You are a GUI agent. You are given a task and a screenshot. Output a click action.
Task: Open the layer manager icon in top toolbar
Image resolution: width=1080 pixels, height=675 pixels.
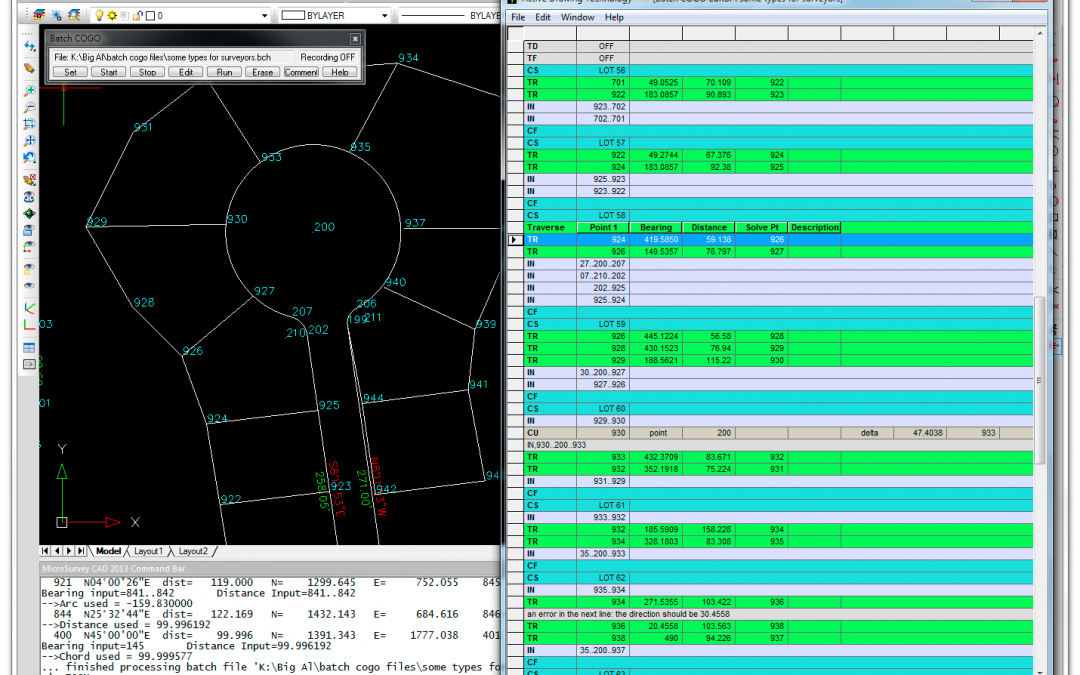(38, 16)
